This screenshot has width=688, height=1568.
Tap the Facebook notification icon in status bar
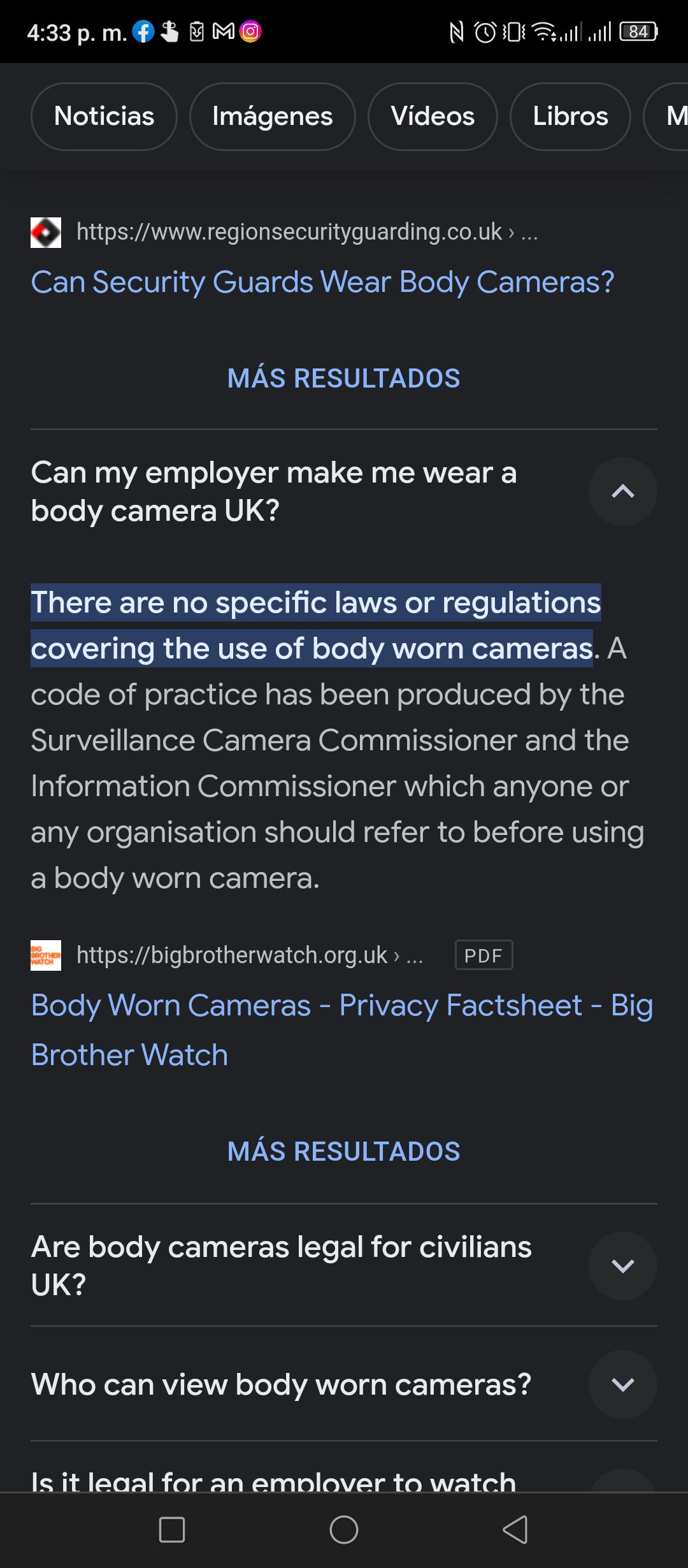pos(143,31)
